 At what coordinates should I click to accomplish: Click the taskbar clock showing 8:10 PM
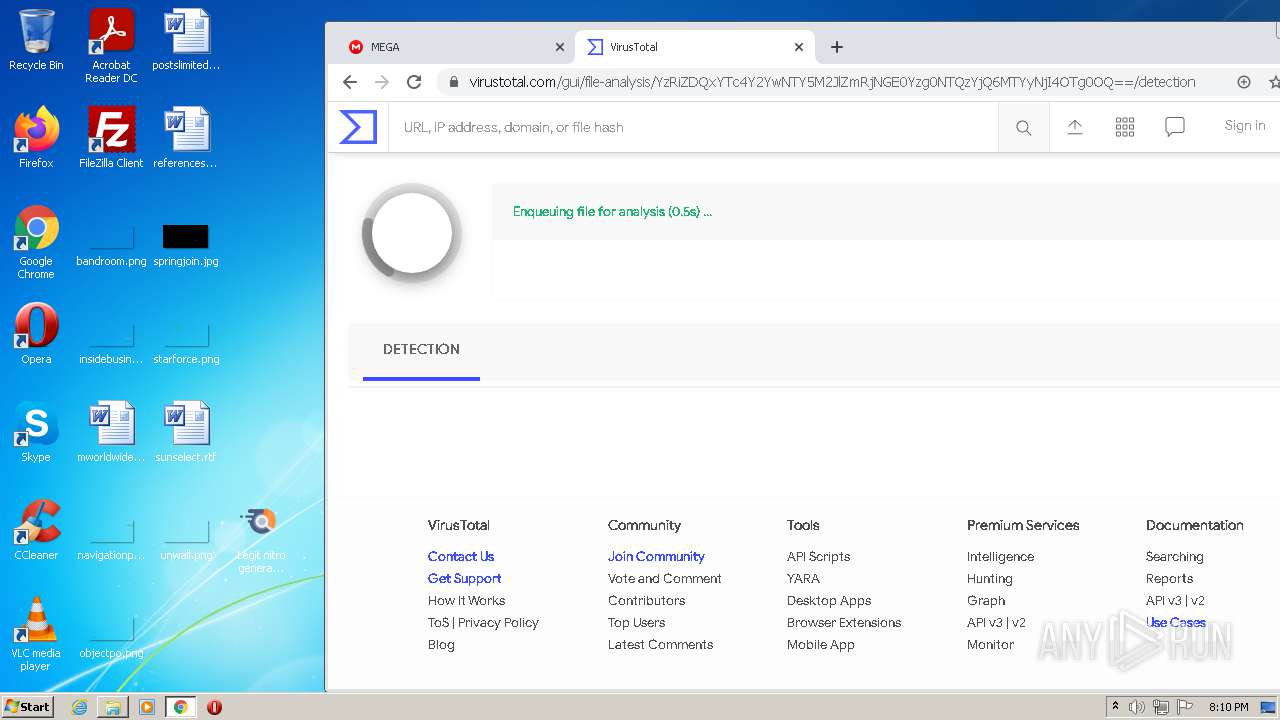point(1228,707)
